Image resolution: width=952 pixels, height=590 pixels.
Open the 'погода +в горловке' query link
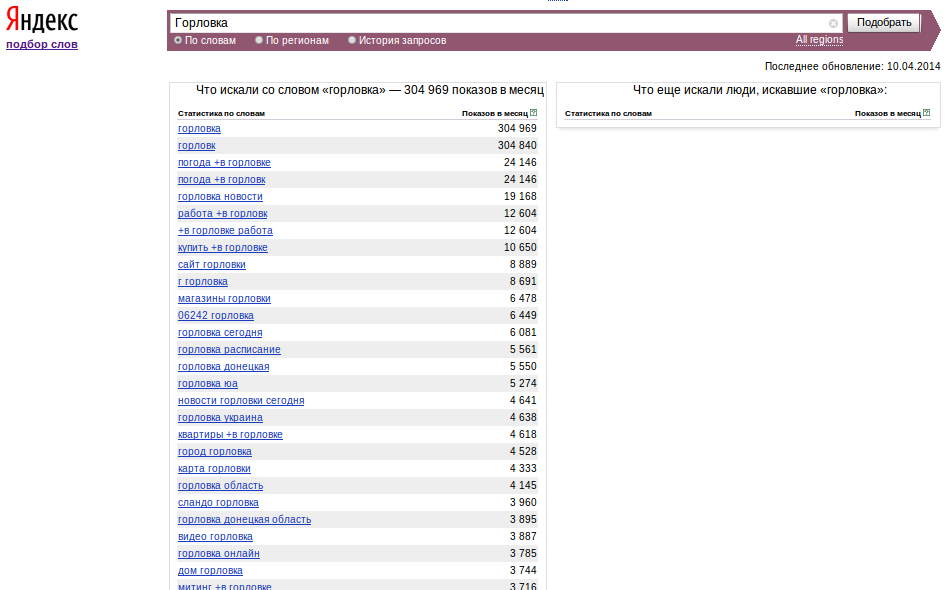tap(224, 163)
